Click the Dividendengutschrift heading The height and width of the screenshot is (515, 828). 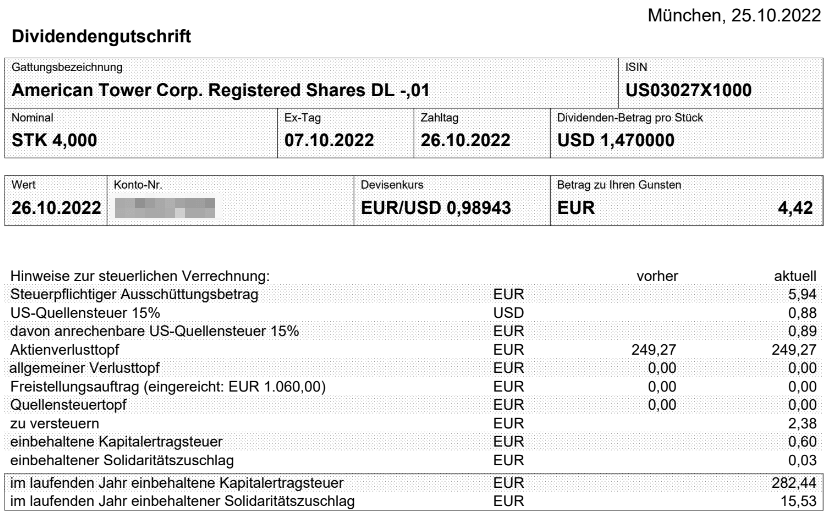point(101,36)
